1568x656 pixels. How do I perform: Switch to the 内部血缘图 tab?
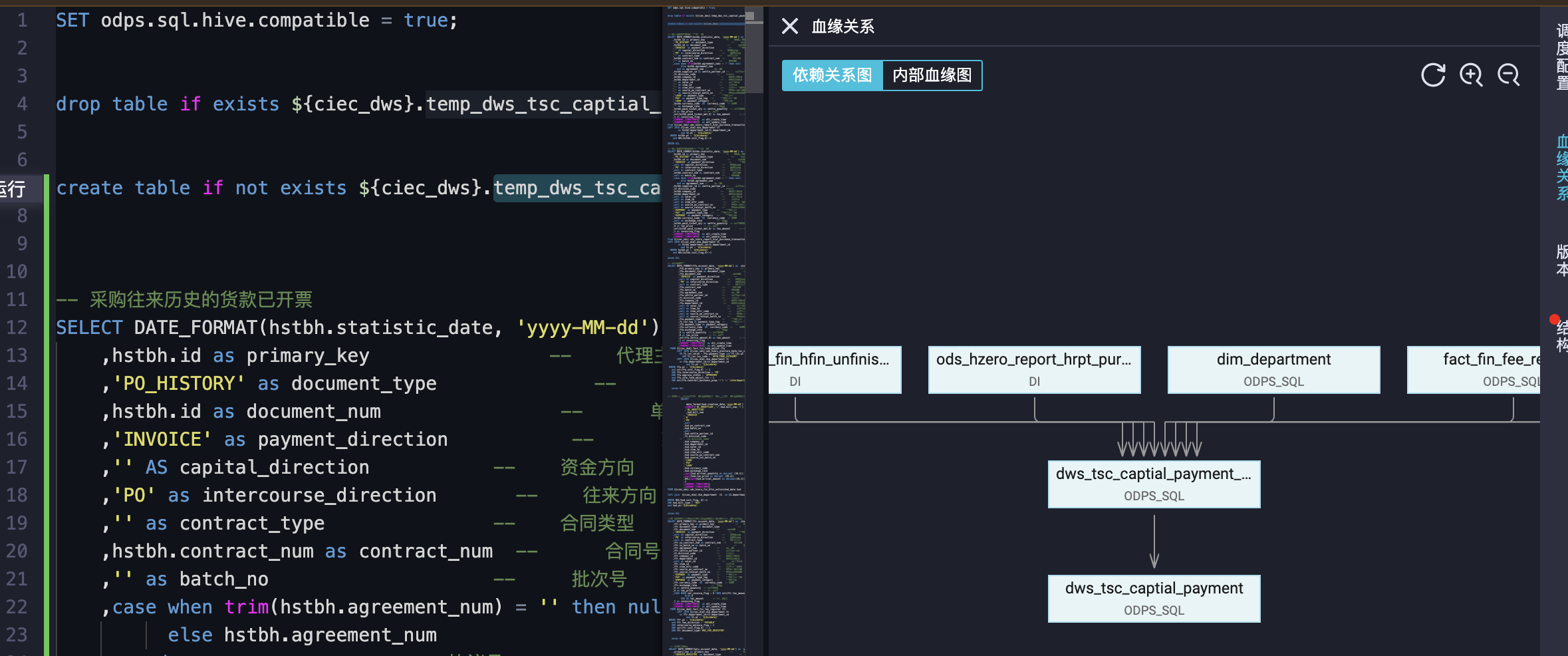[x=932, y=75]
